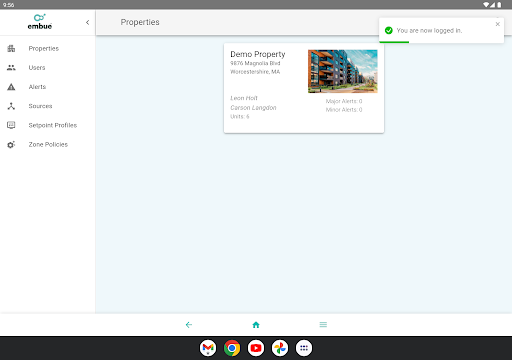
Task: Click the 9876 Magnolia Blvd address
Action: point(255,63)
